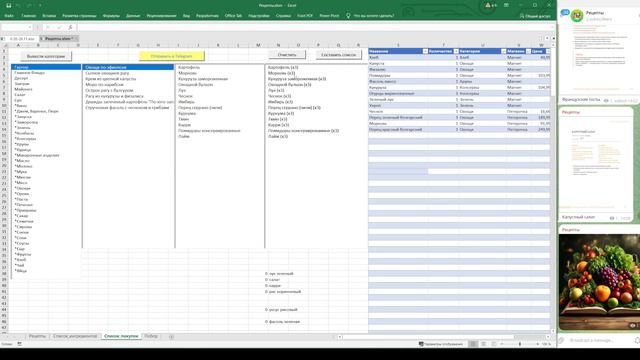Open the Вставка ribbon tab
This screenshot has width=640, height=360.
pyautogui.click(x=49, y=16)
